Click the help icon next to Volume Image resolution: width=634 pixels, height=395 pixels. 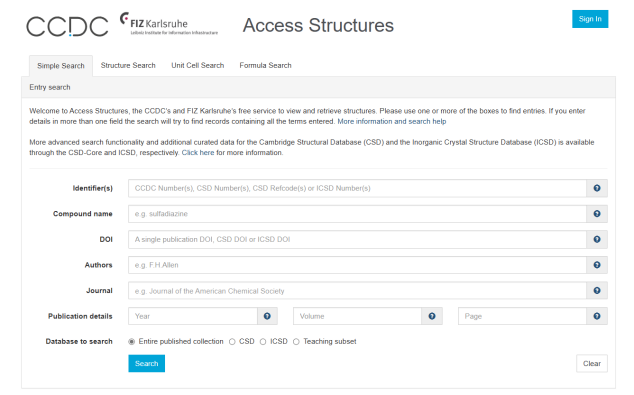(432, 316)
